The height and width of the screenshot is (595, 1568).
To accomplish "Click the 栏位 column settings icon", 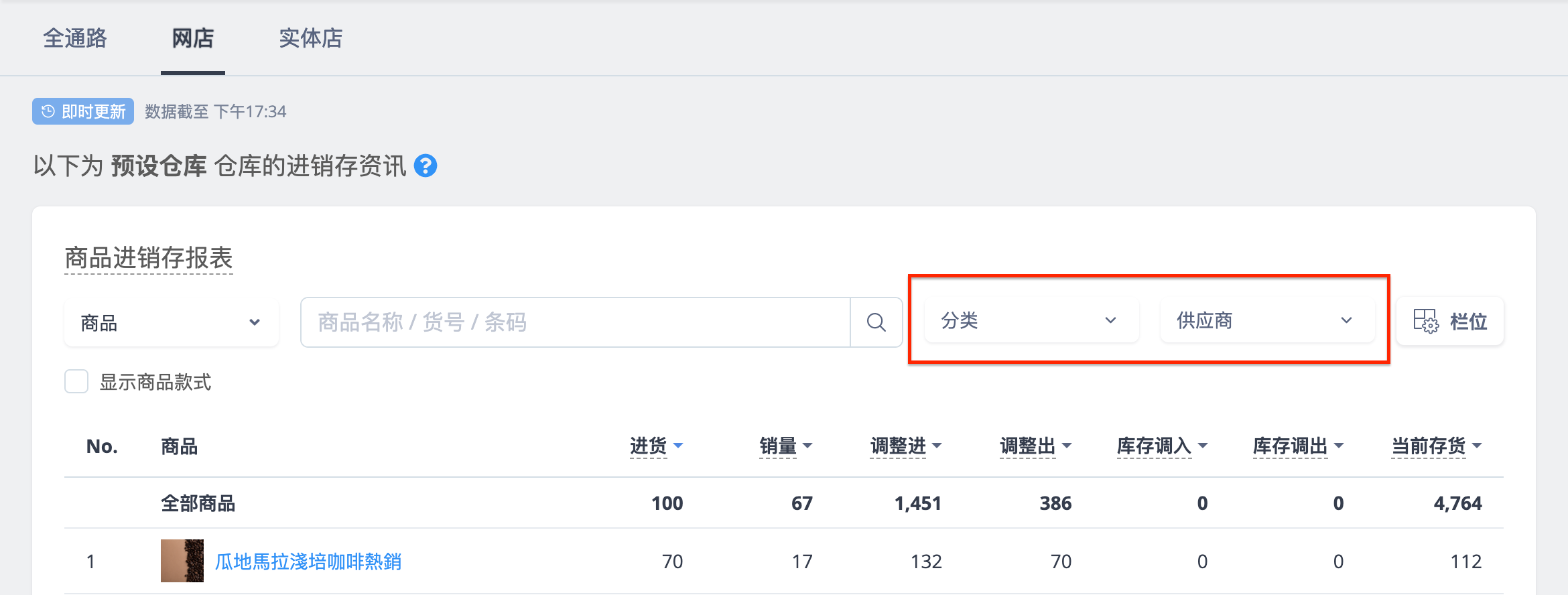I will pyautogui.click(x=1425, y=321).
